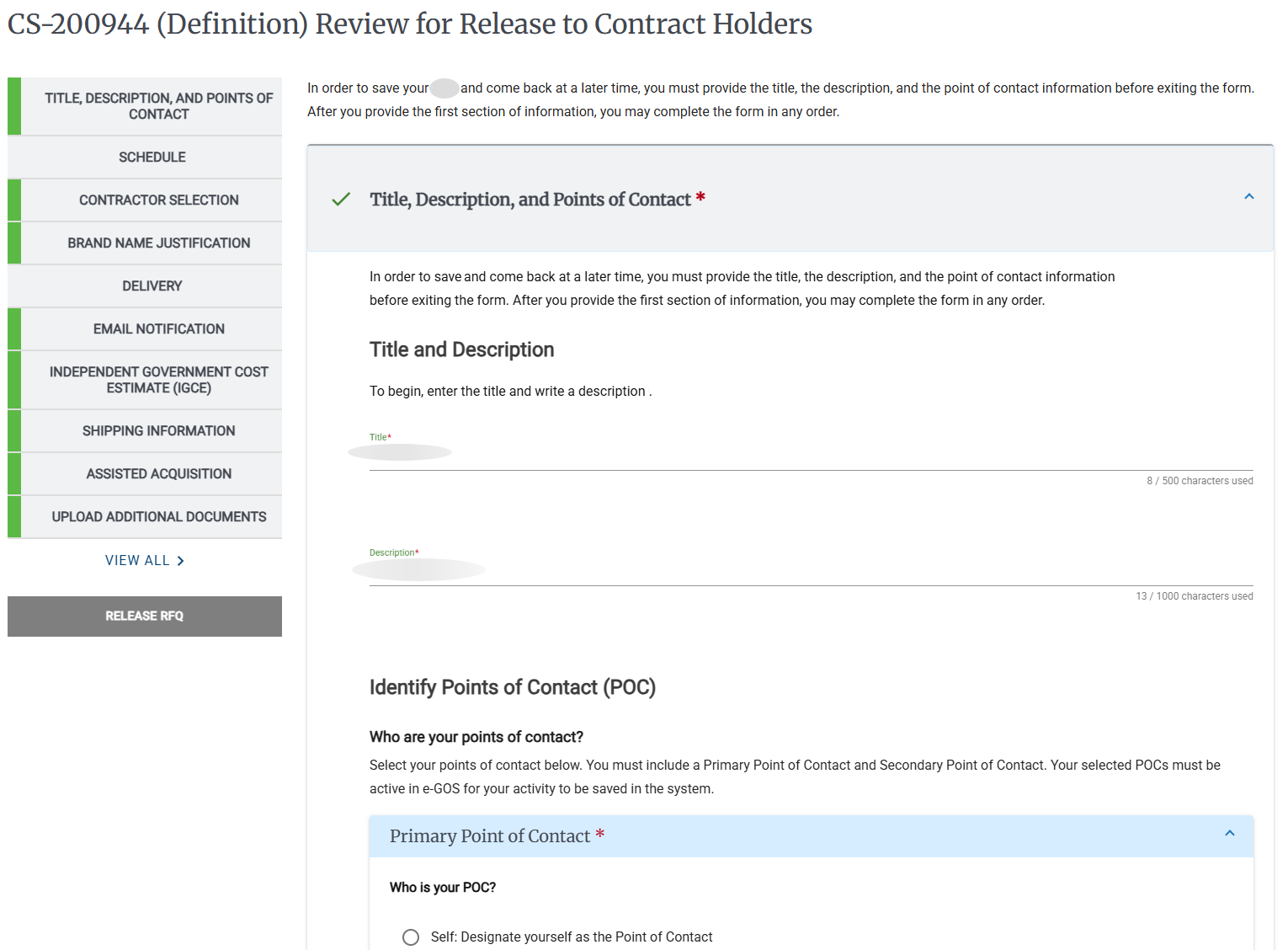Go to UPLOAD ADDITIONAL DOCUMENTS
This screenshot has width=1288, height=950.
click(x=159, y=516)
